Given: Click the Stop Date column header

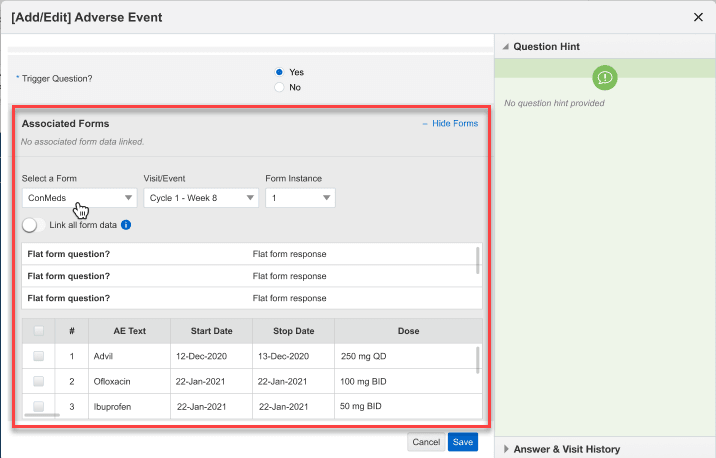Looking at the screenshot, I should pos(294,331).
